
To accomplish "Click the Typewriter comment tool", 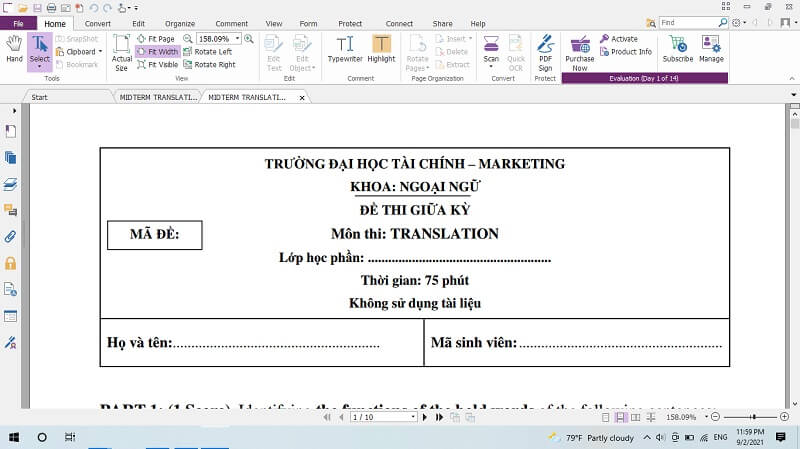I will [x=345, y=49].
